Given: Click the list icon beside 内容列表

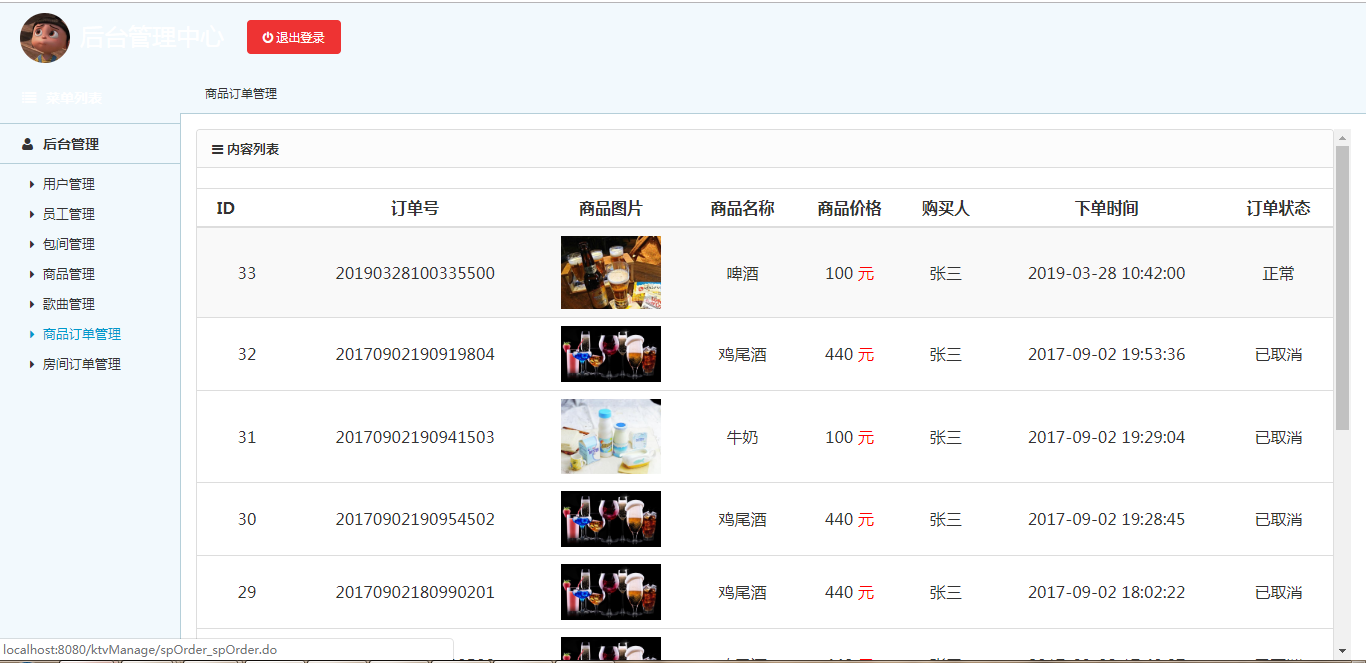Looking at the screenshot, I should [x=217, y=150].
